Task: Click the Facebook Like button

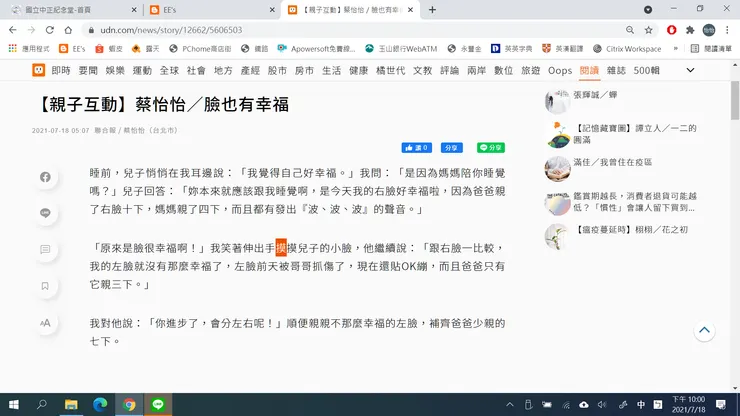Action: pyautogui.click(x=417, y=148)
